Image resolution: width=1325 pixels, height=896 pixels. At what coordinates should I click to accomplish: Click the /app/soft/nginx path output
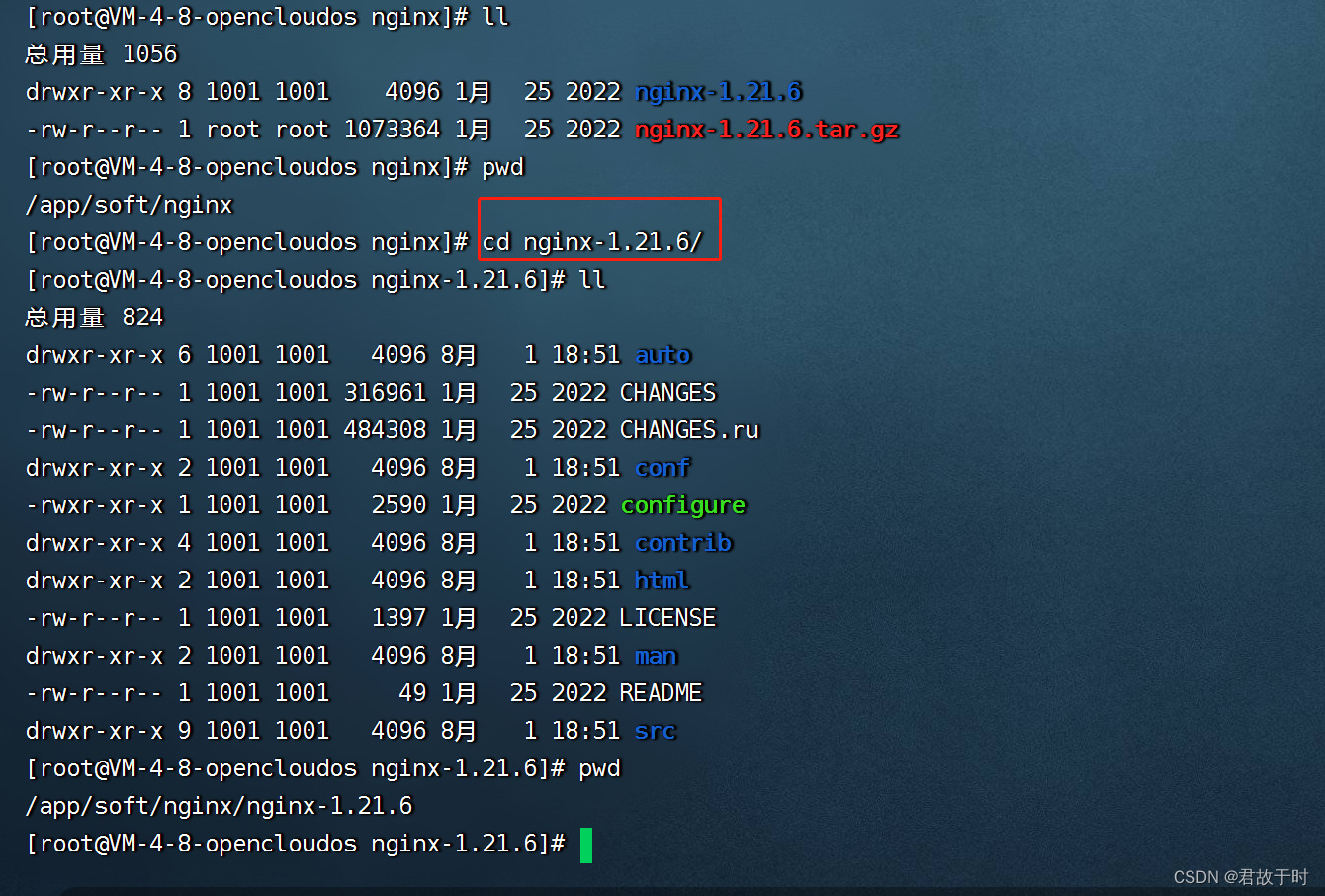130,205
